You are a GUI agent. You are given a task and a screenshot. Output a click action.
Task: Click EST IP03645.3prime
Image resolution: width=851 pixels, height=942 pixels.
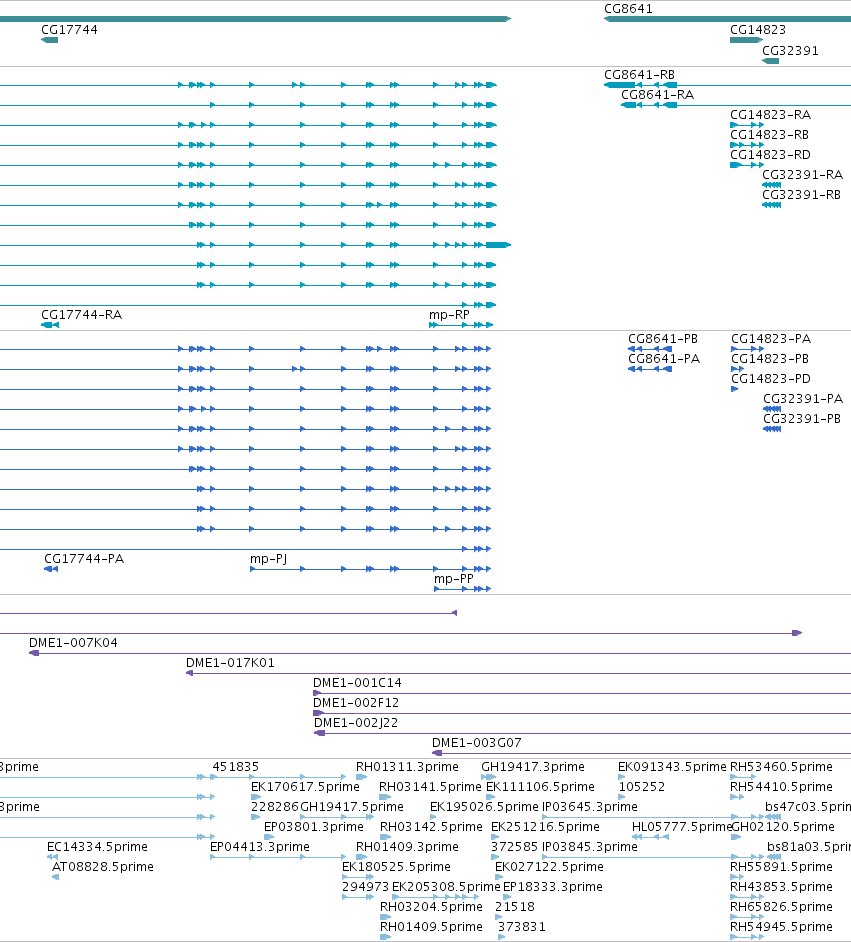(590, 806)
